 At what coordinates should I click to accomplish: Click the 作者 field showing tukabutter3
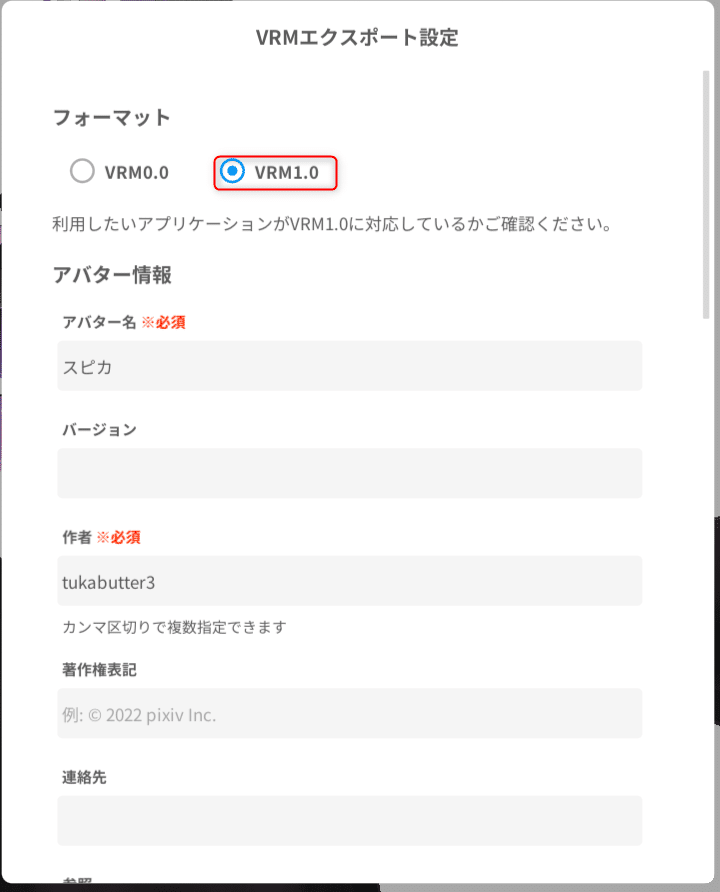[x=349, y=580]
